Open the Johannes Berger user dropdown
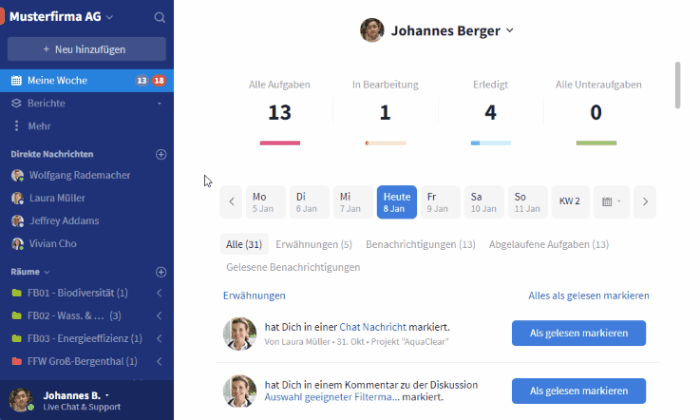The image size is (700, 420). pyautogui.click(x=452, y=31)
